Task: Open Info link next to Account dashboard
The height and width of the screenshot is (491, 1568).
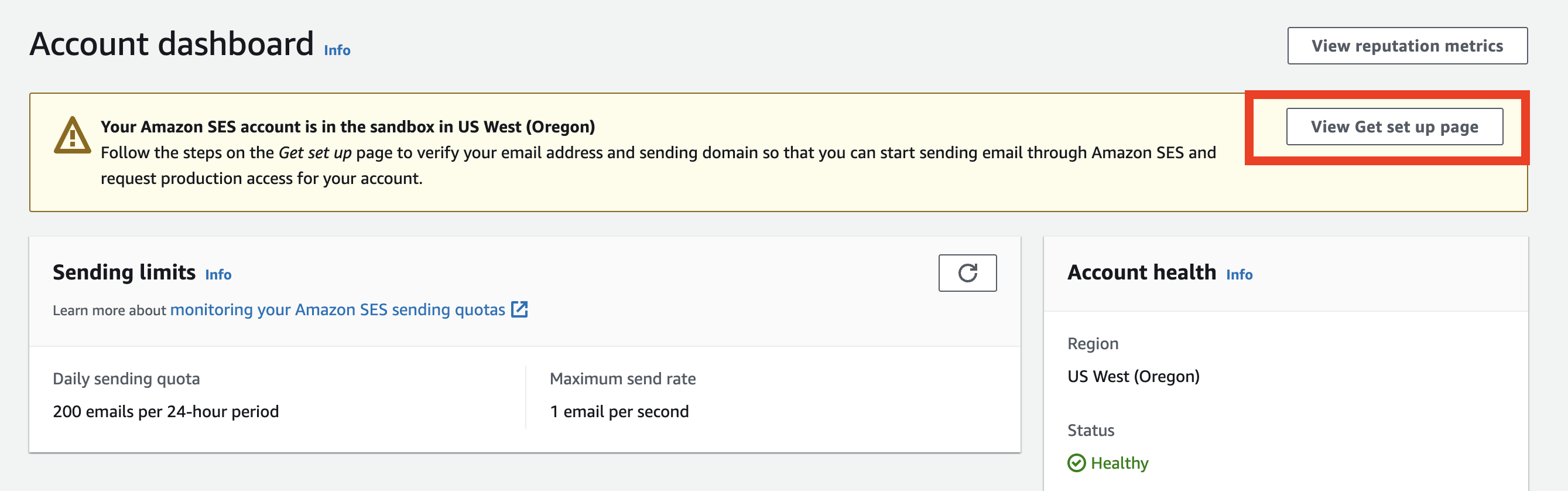Action: (337, 50)
